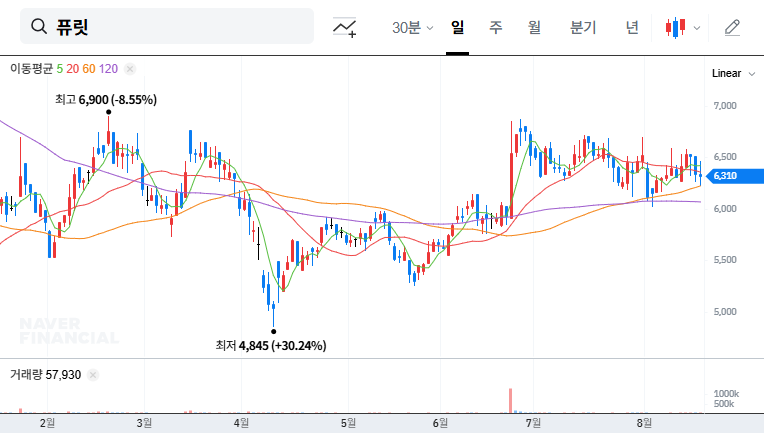This screenshot has width=764, height=433.
Task: Switch to the 주 weekly tab
Action: coord(496,27)
